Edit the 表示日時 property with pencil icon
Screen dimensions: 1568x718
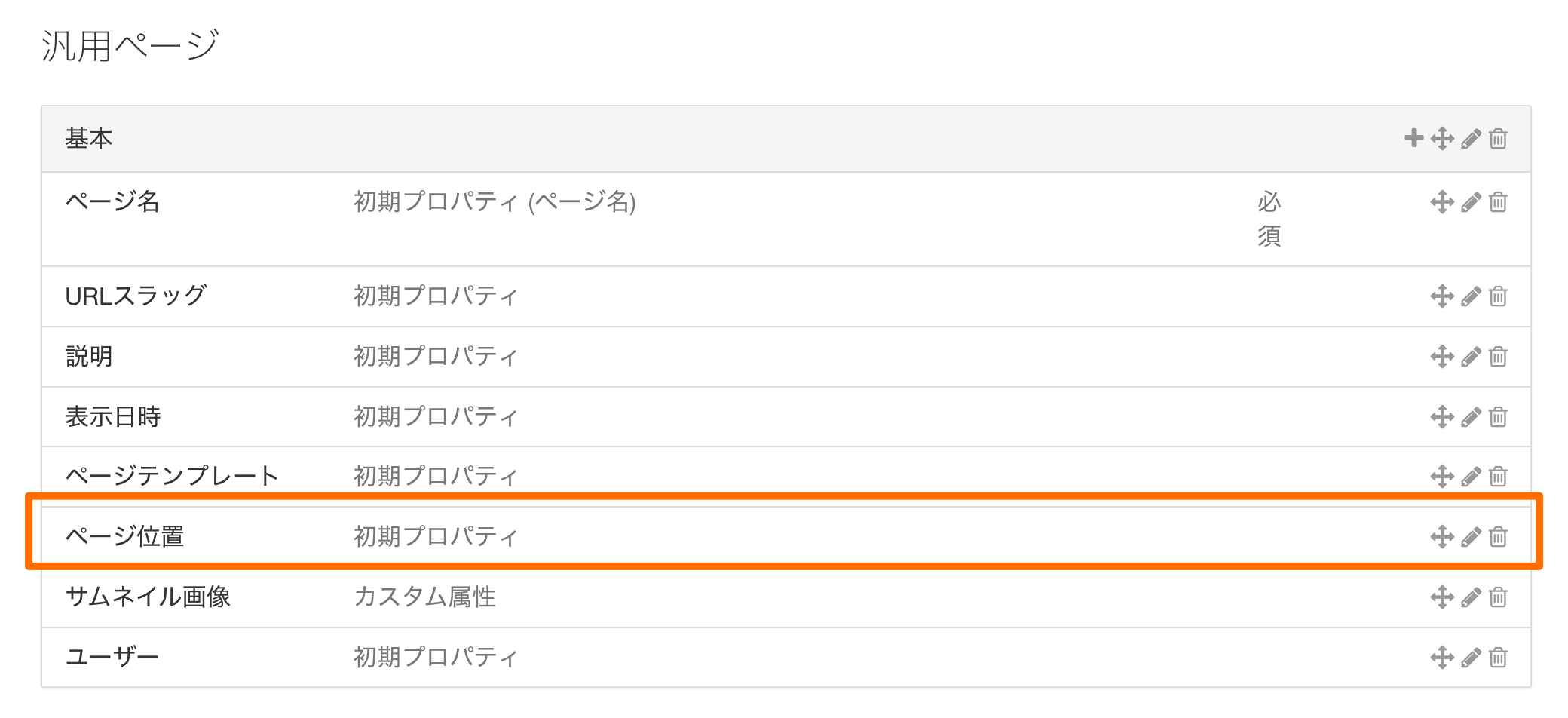click(x=1471, y=417)
